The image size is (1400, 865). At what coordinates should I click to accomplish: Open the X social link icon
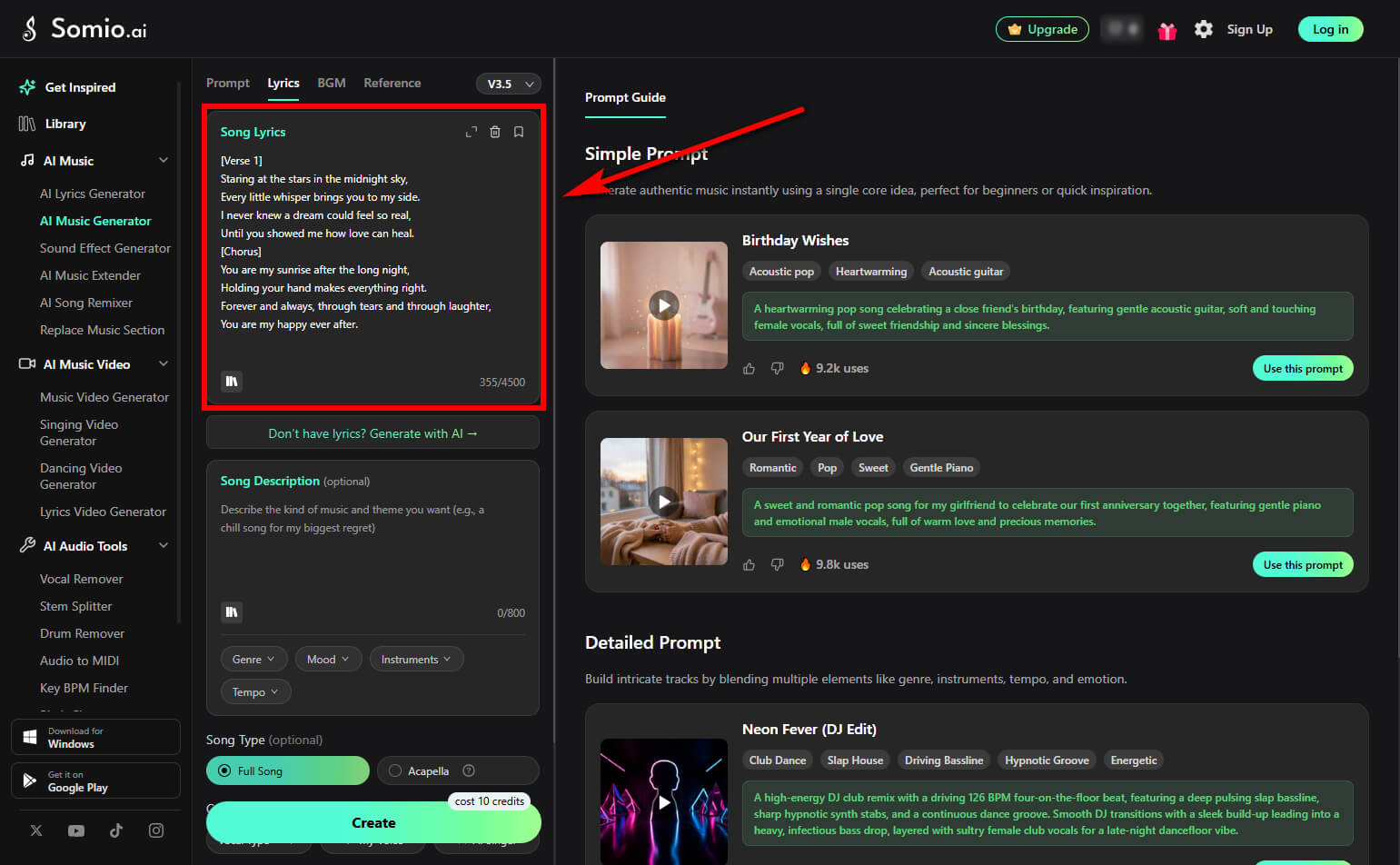pos(36,830)
